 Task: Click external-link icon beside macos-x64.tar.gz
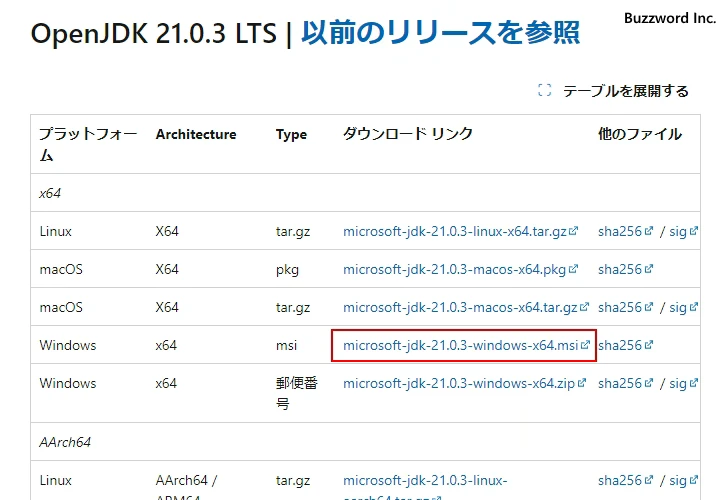click(584, 306)
